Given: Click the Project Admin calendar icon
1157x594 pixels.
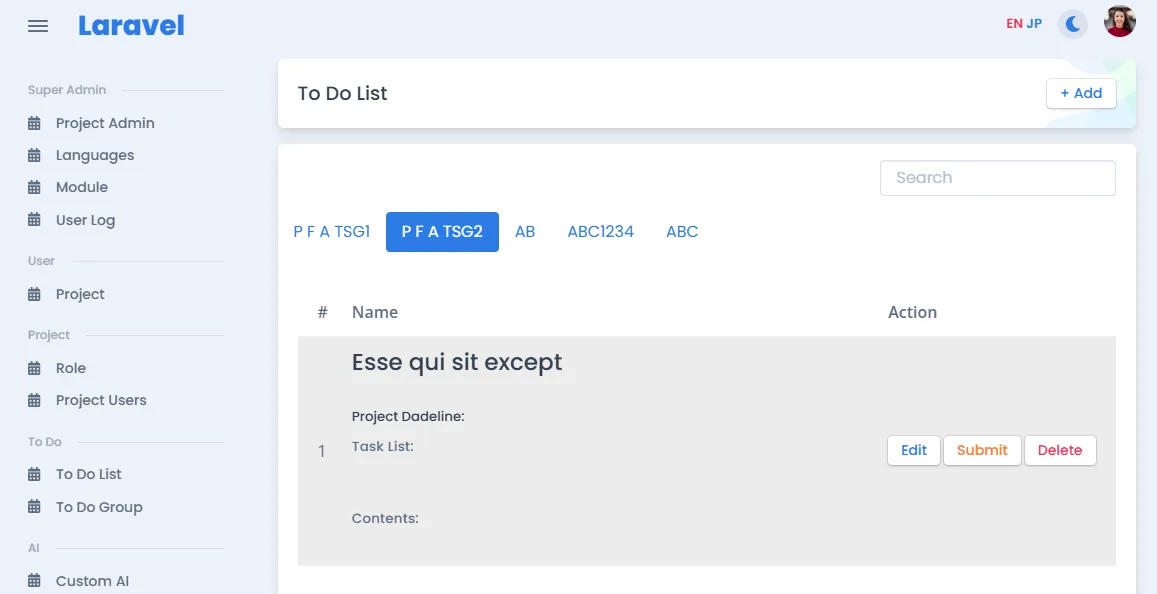Looking at the screenshot, I should [x=34, y=123].
